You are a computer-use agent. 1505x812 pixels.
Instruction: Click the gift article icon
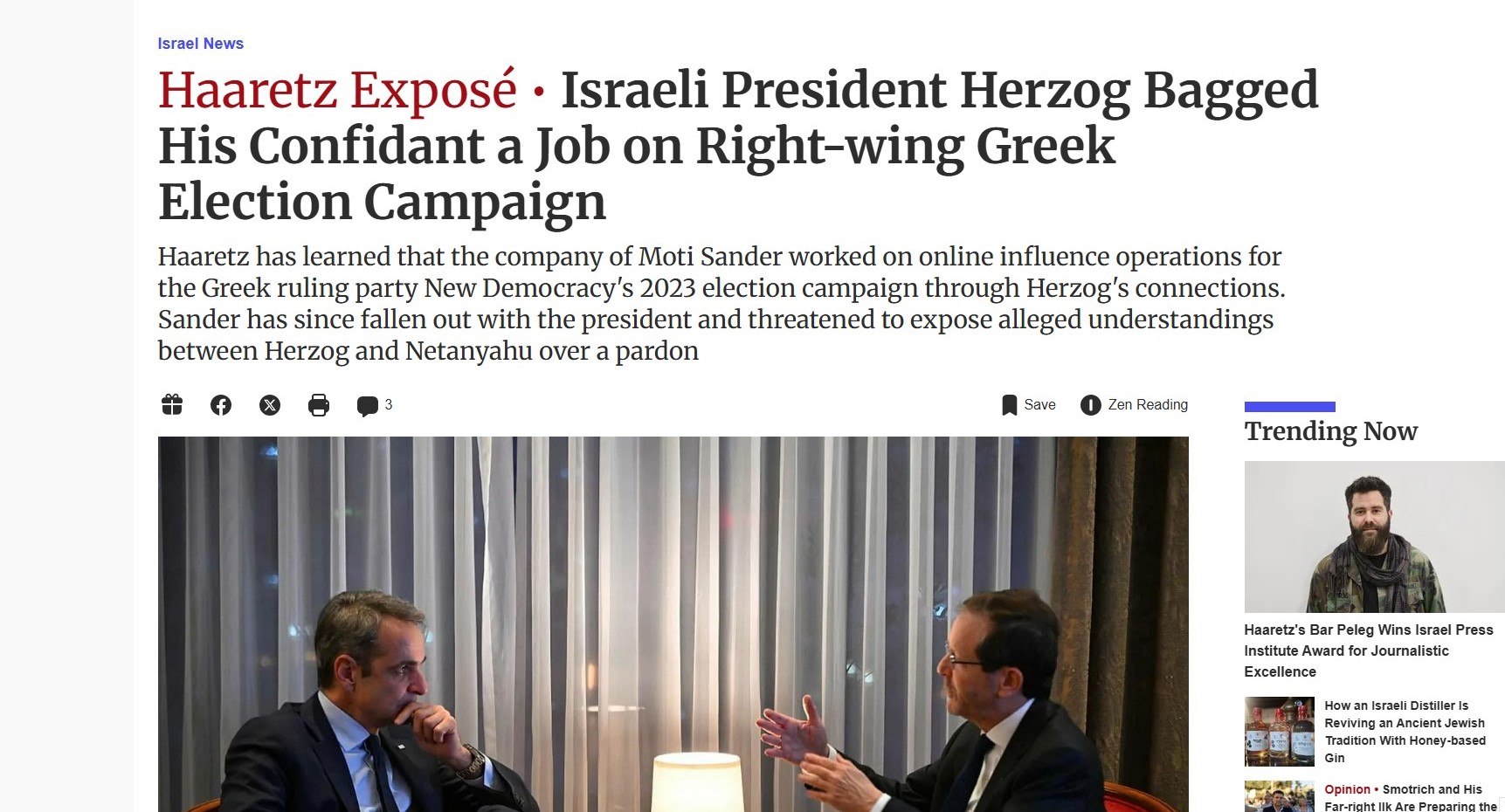pyautogui.click(x=172, y=404)
